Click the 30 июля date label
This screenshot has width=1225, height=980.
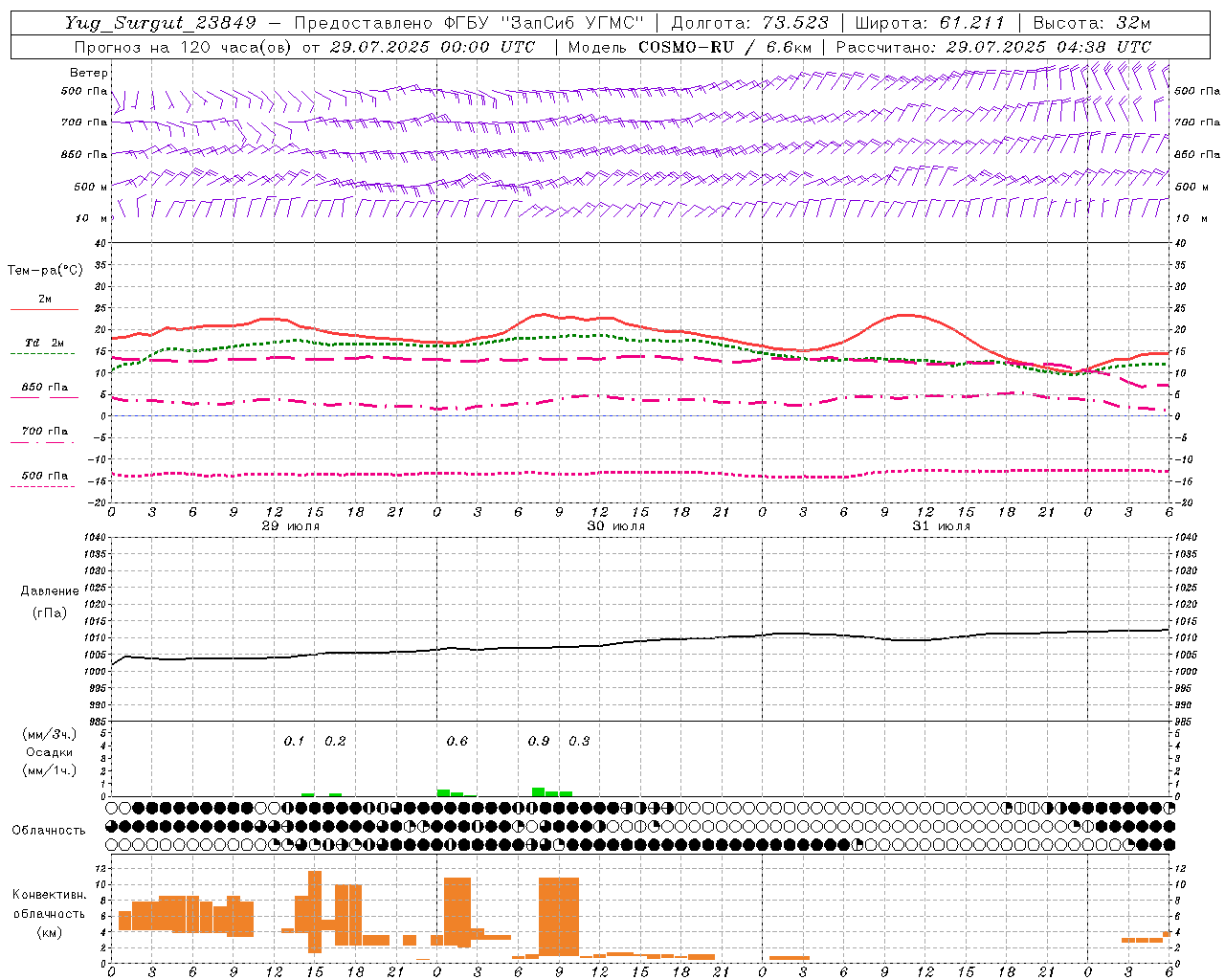tap(616, 526)
